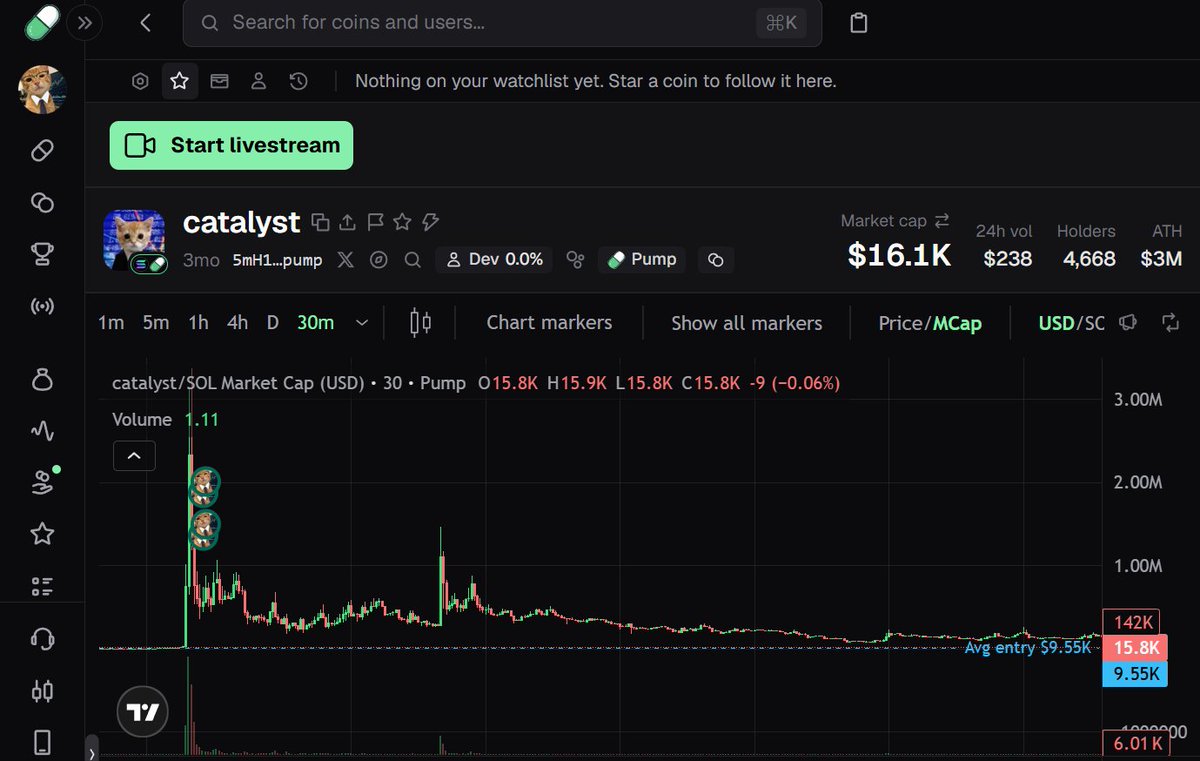Collapse the Volume indicator with up chevron

click(x=134, y=456)
